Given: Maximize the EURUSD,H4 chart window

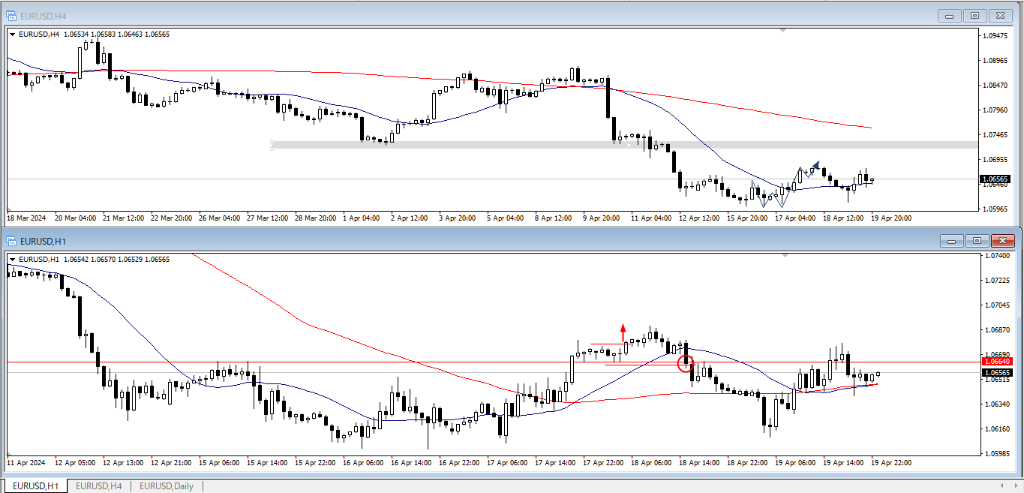Looking at the screenshot, I should click(975, 15).
